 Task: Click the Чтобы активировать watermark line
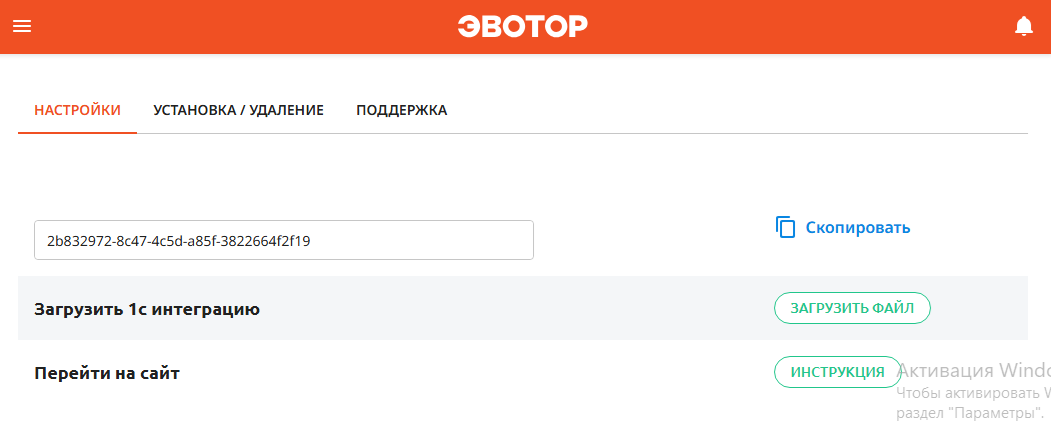[973, 392]
